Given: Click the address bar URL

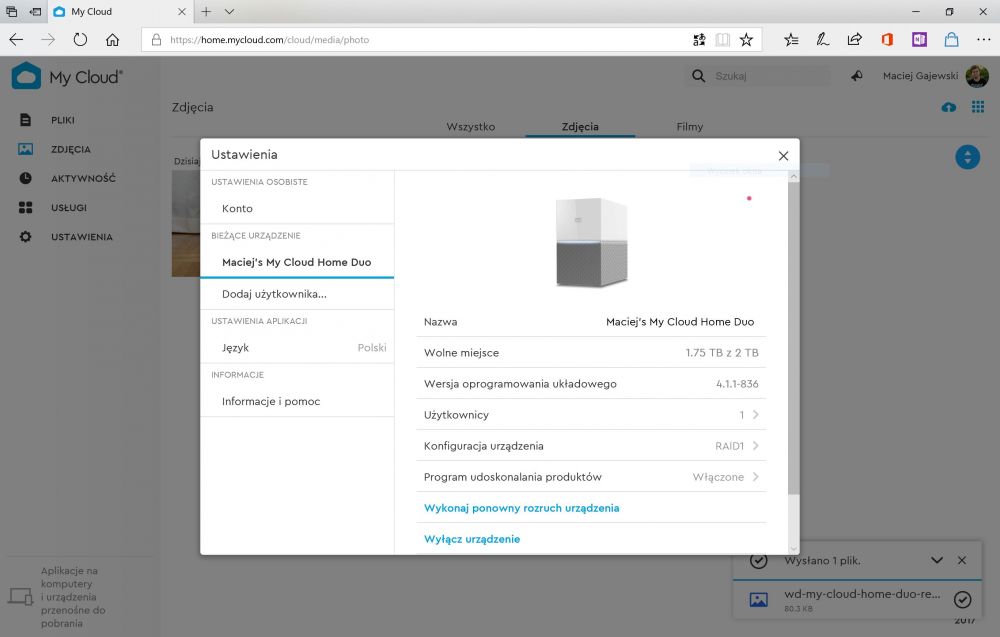Looking at the screenshot, I should coord(269,40).
